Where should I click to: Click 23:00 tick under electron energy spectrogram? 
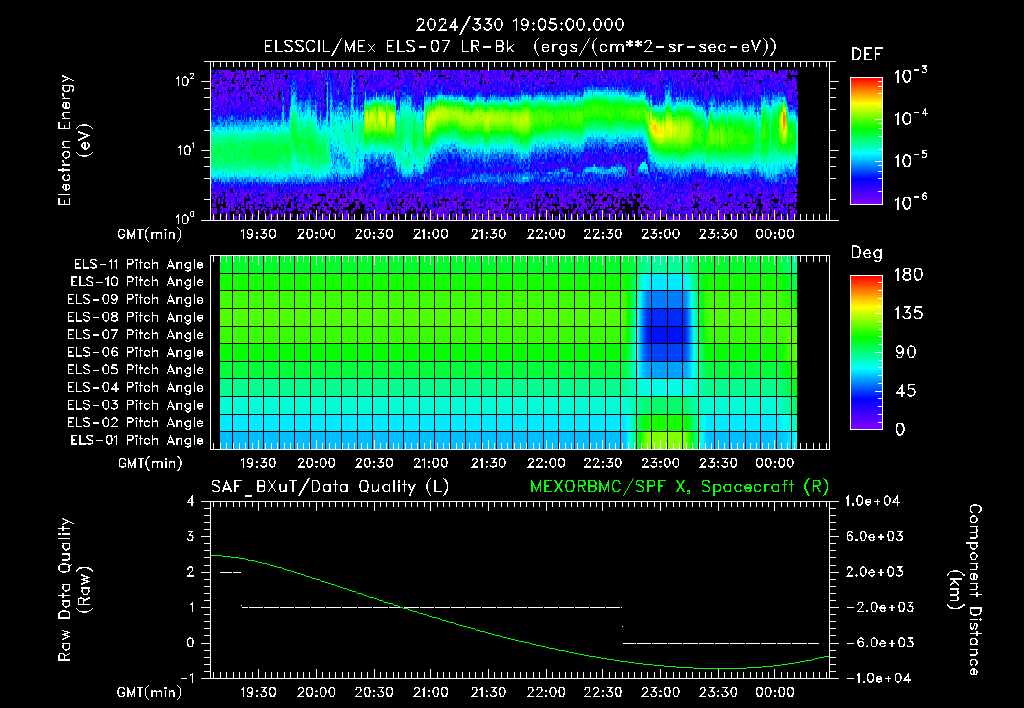(x=660, y=234)
